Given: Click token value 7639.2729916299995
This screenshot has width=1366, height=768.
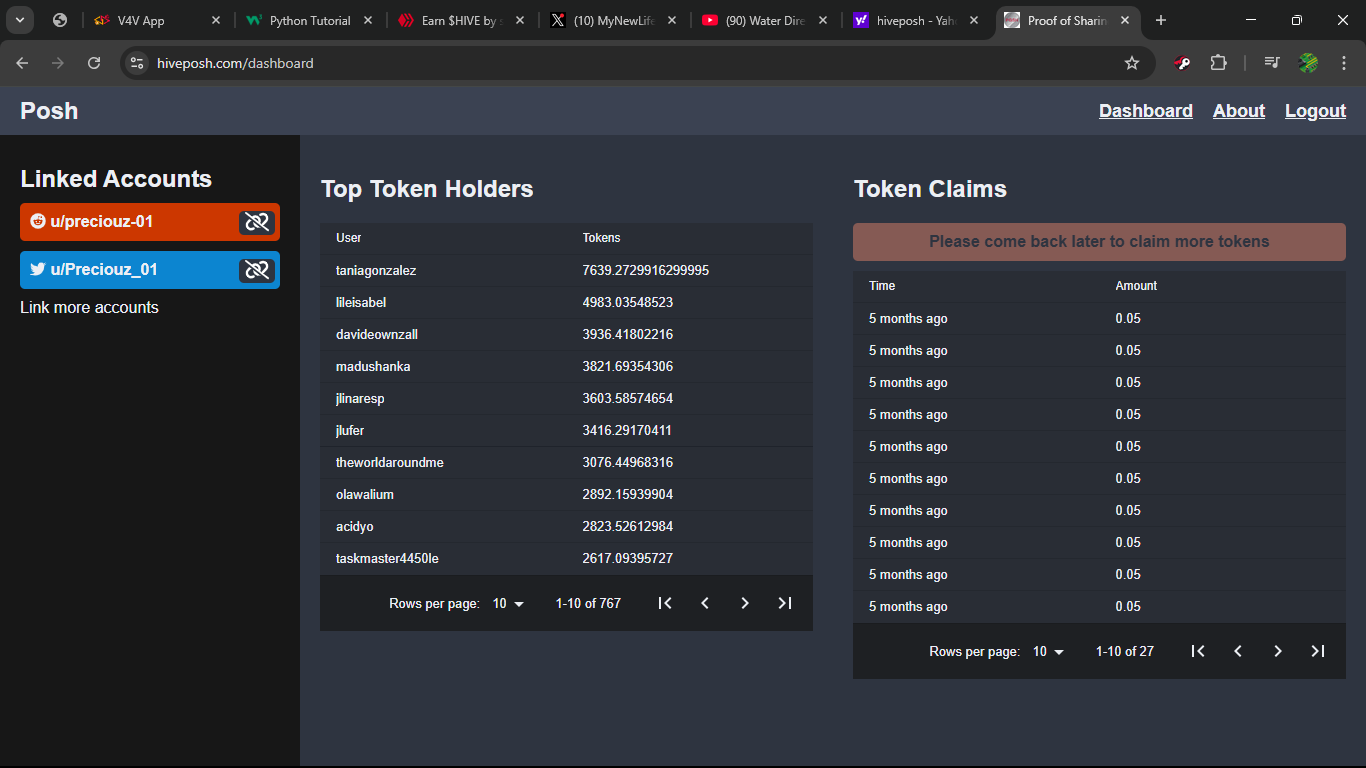Looking at the screenshot, I should (646, 271).
